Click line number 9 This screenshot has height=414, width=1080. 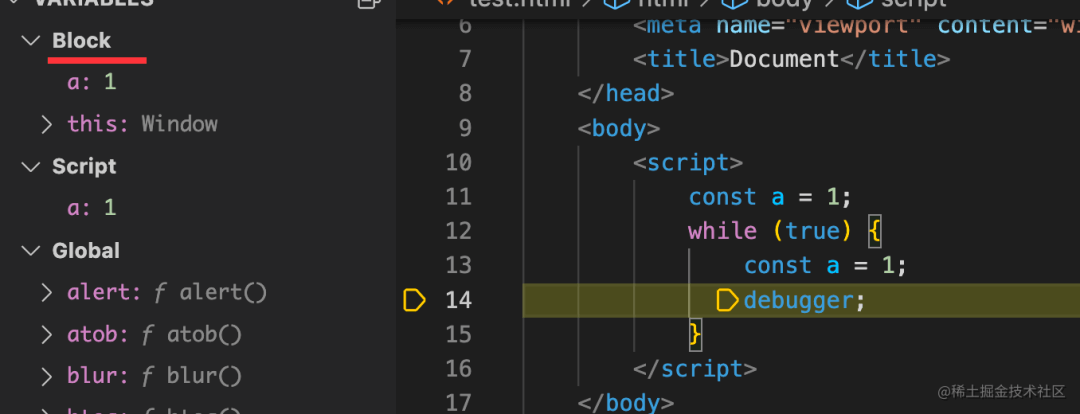[464, 128]
